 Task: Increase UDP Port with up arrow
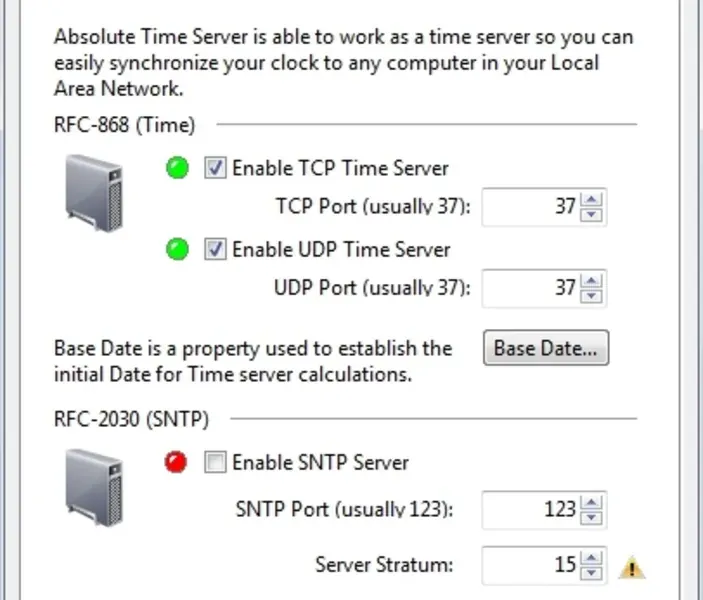tap(592, 282)
